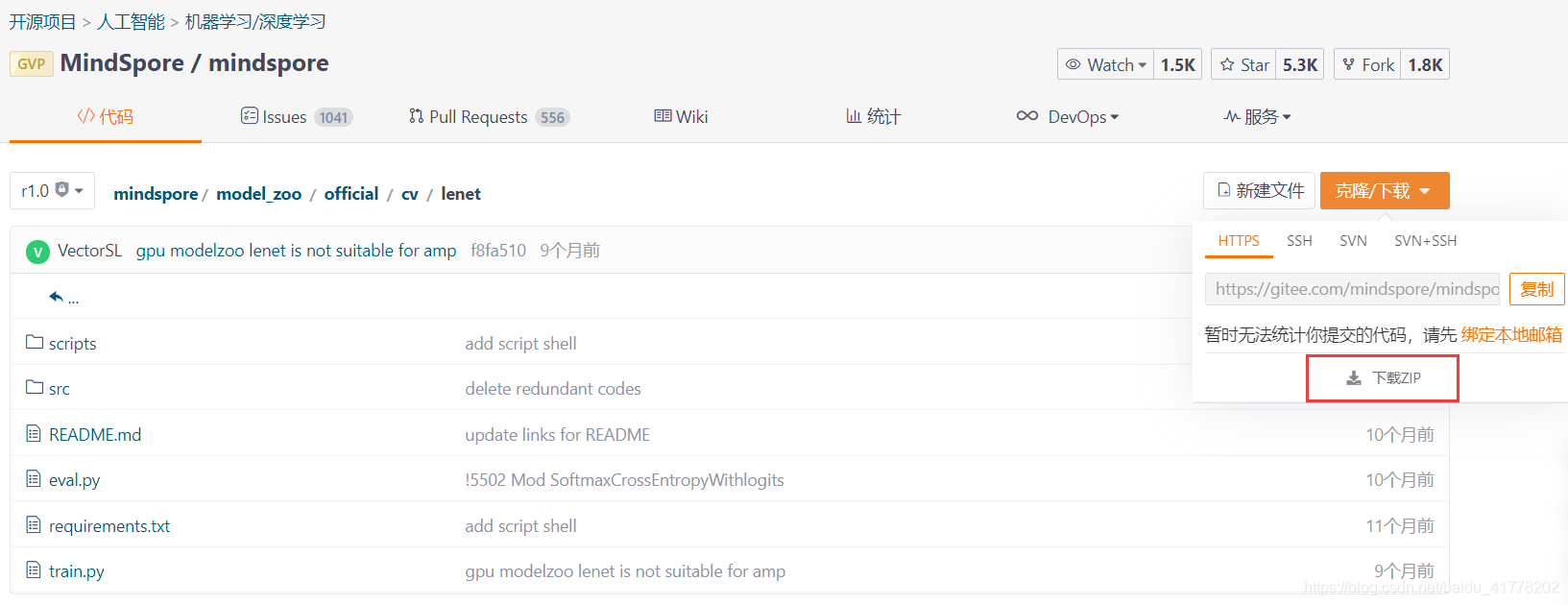Switch to the 代码 tab

(x=106, y=116)
